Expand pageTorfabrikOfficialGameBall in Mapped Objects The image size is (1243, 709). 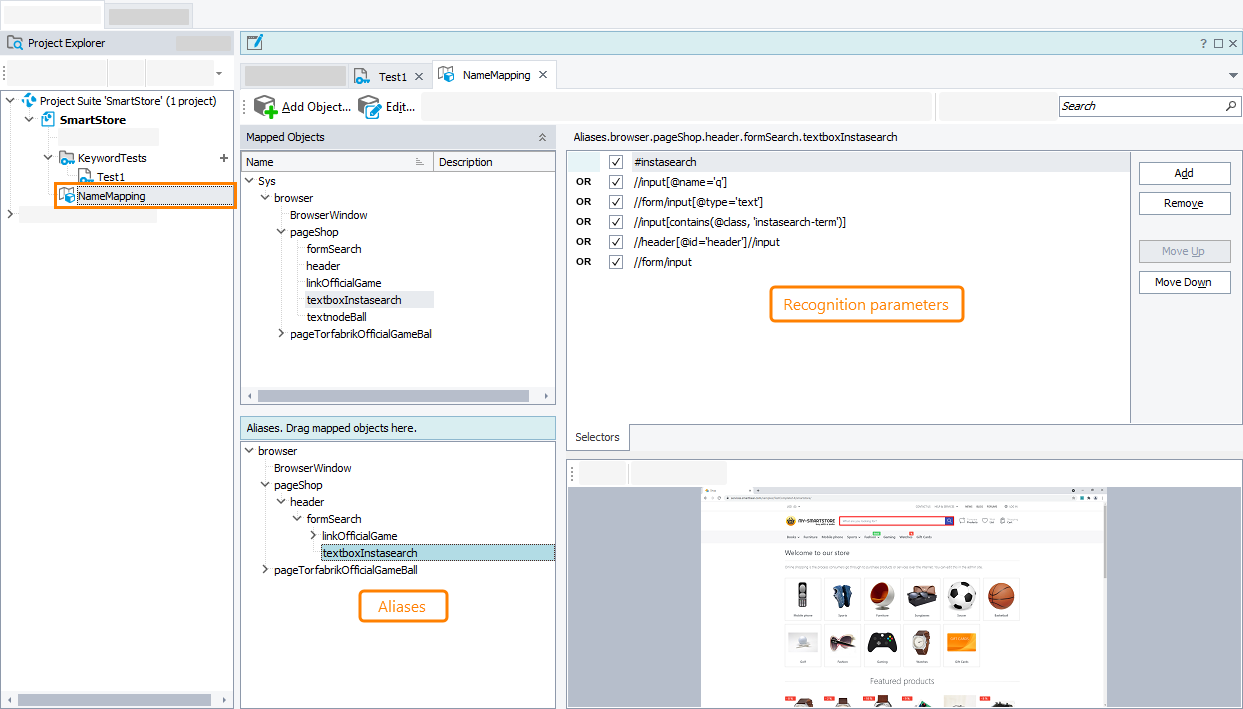281,334
